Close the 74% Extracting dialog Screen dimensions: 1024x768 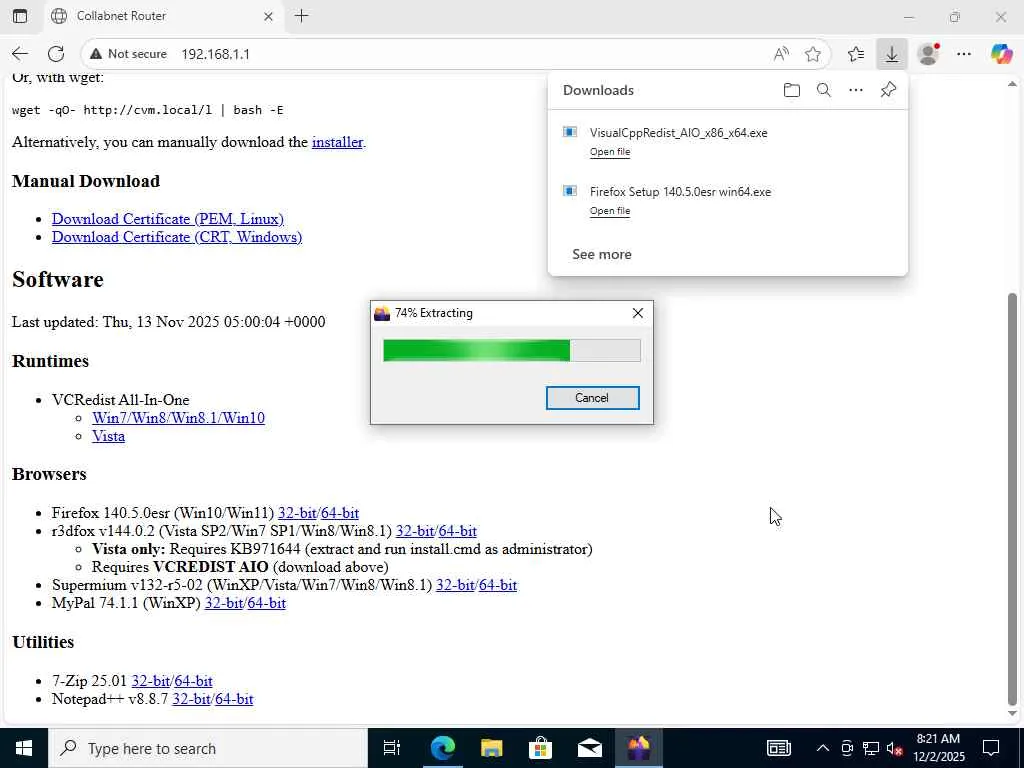[638, 313]
